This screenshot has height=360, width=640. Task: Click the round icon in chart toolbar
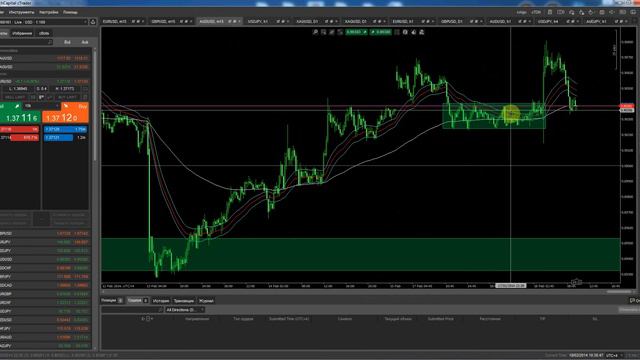pyautogui.click(x=405, y=32)
